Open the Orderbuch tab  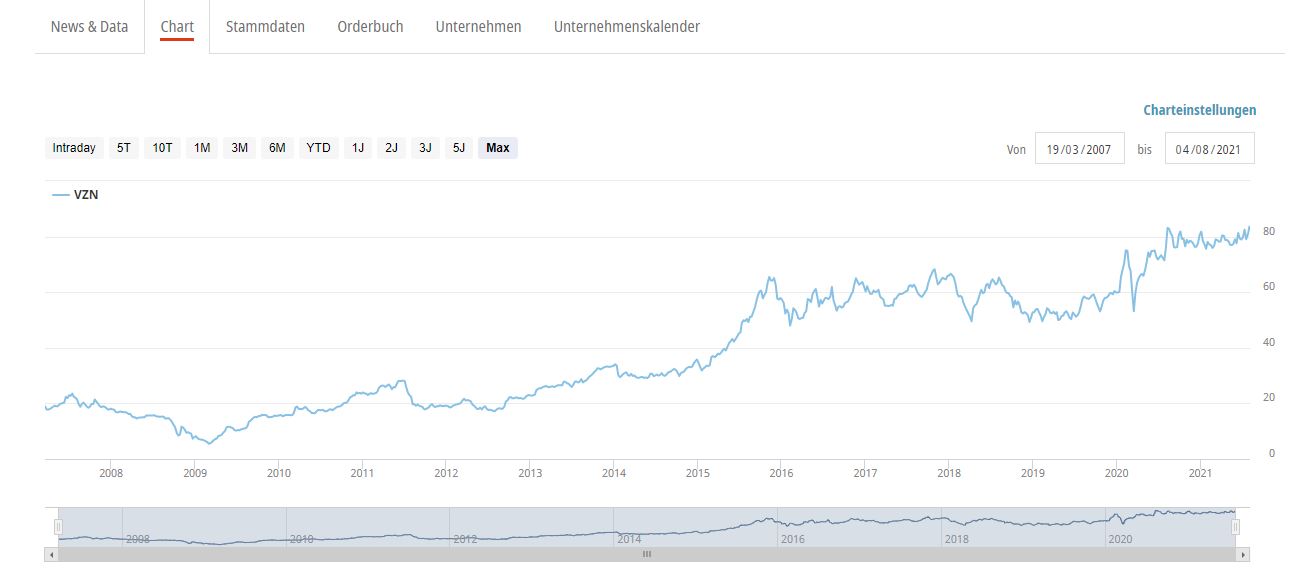point(370,27)
